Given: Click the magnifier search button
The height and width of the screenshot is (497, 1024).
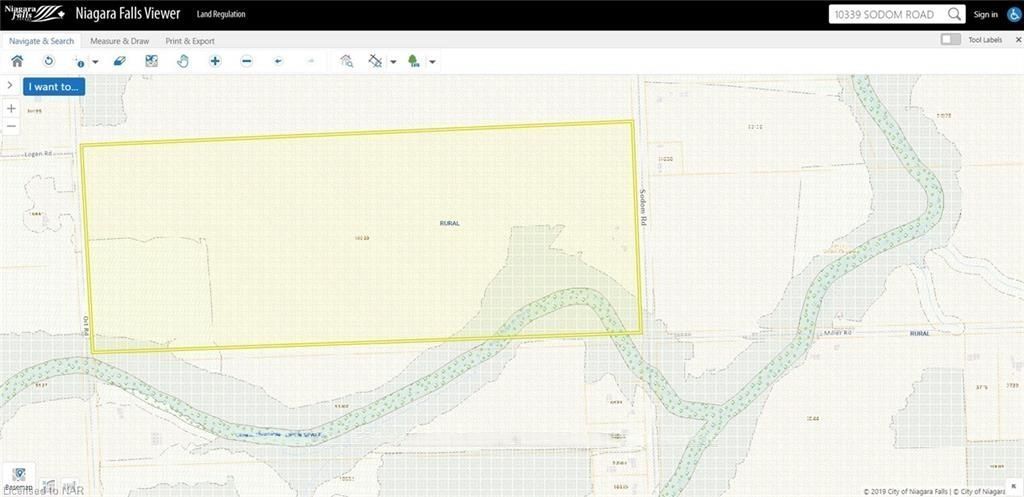Looking at the screenshot, I should click(955, 14).
